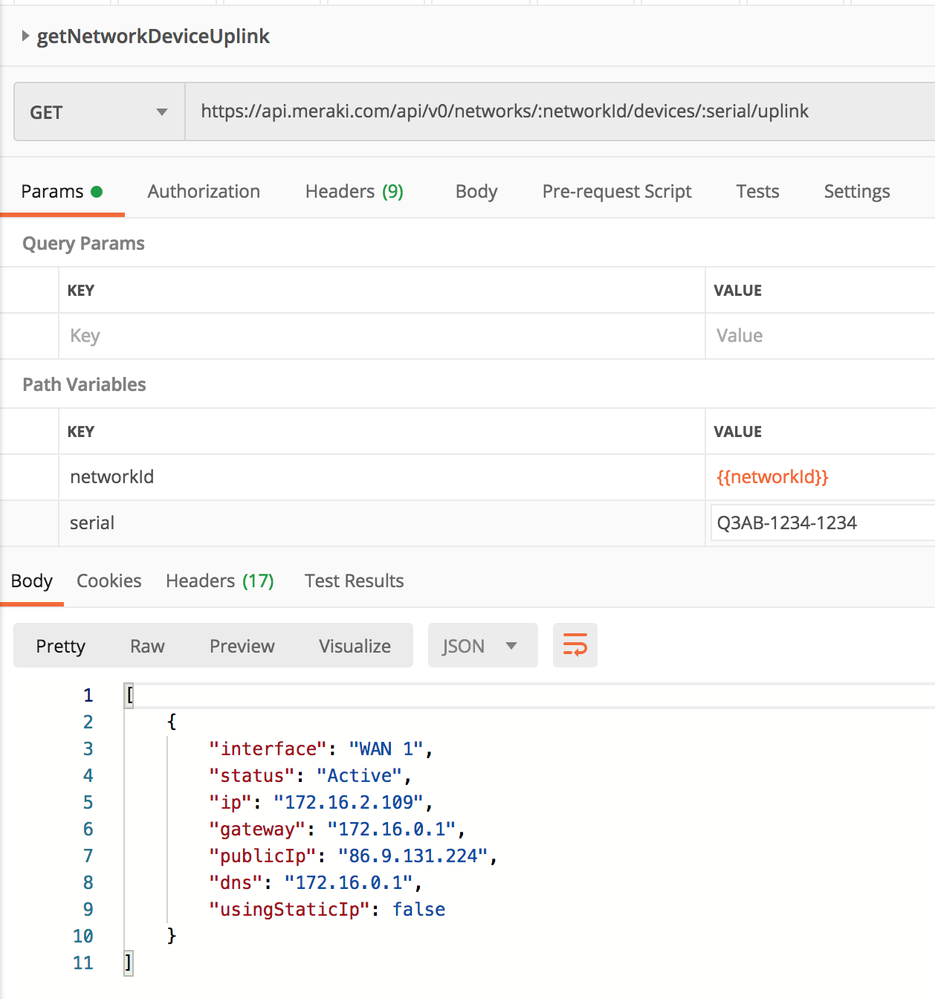Image resolution: width=935 pixels, height=999 pixels.
Task: Expand the getNetworkDeviceUplink request title
Action: [26, 38]
